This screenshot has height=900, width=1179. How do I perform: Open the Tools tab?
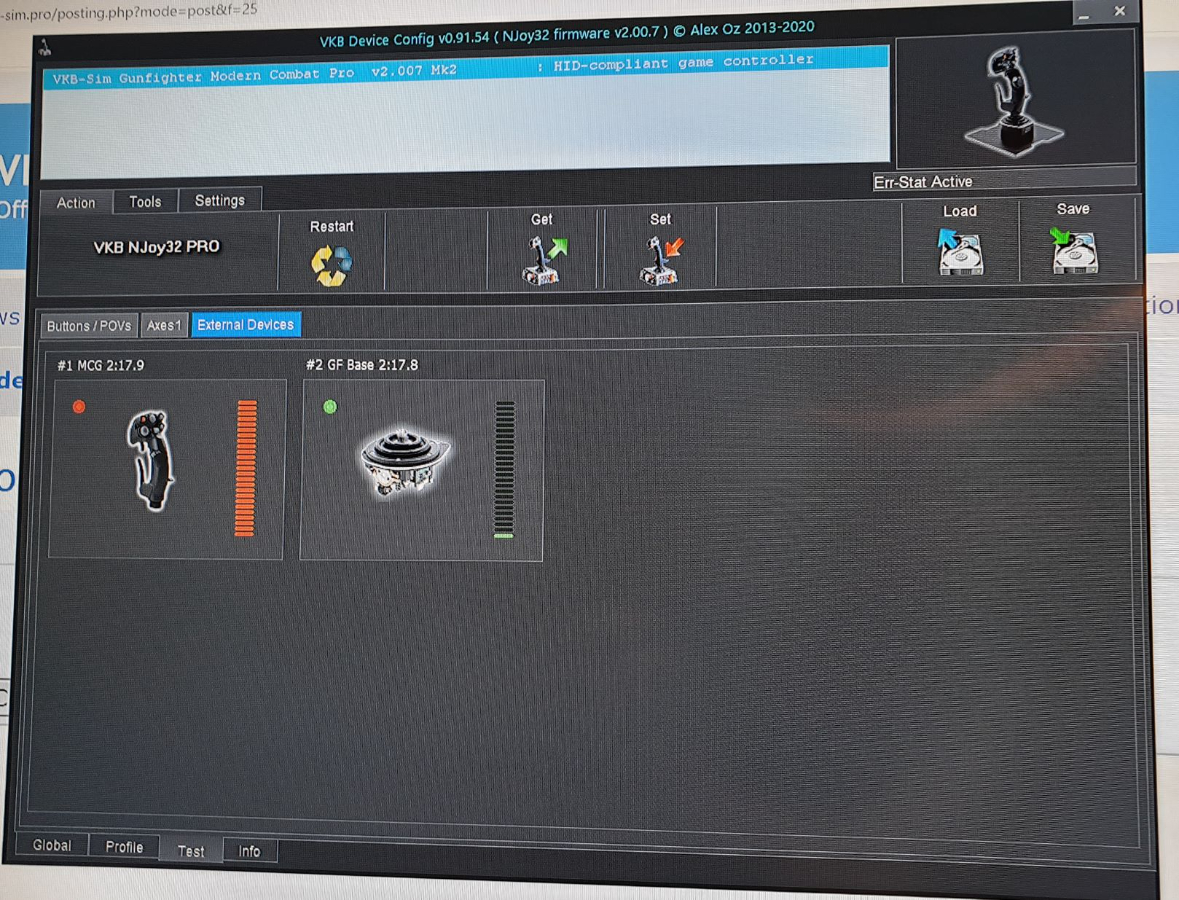(x=145, y=202)
